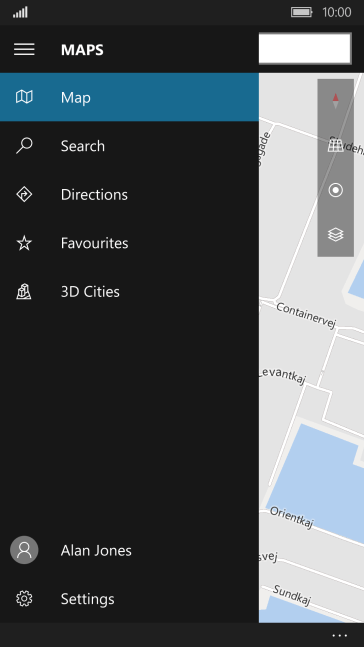
Task: Reset map rotation with compass icon
Action: coord(336,101)
